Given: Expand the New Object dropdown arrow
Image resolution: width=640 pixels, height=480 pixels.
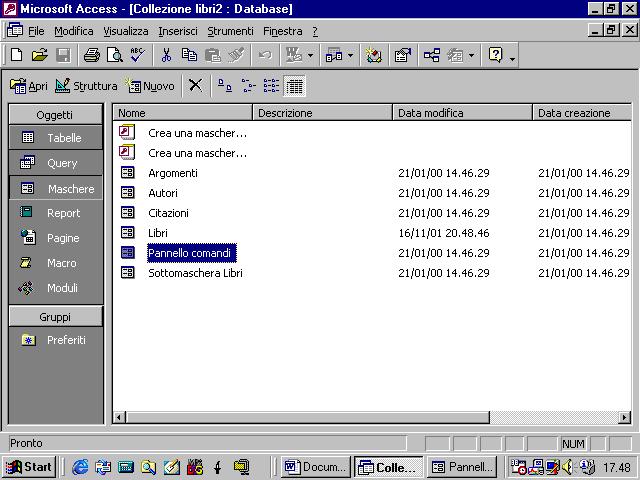Looking at the screenshot, I should (x=471, y=55).
